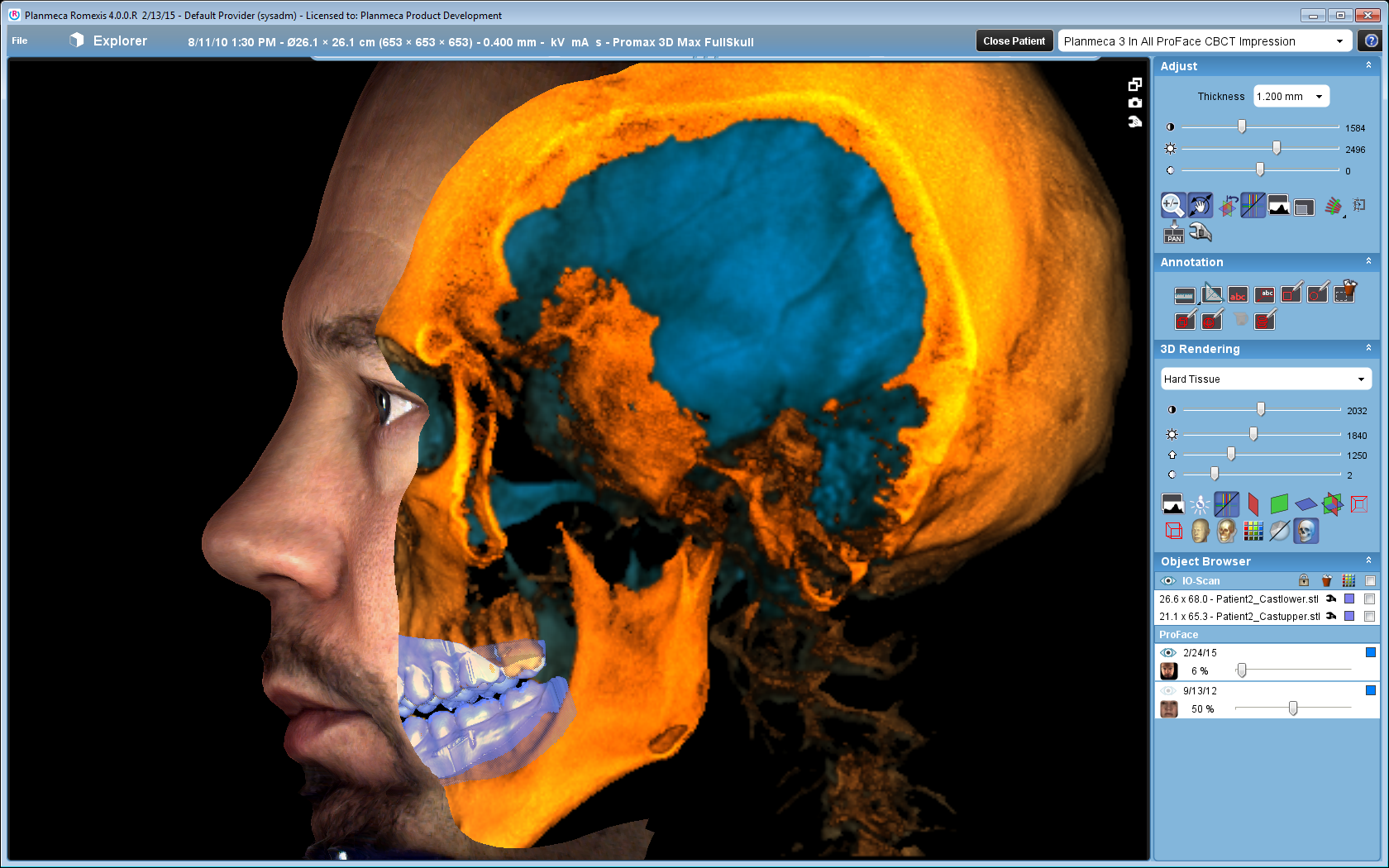
Task: Click the Close Patient button
Action: pyautogui.click(x=1014, y=41)
